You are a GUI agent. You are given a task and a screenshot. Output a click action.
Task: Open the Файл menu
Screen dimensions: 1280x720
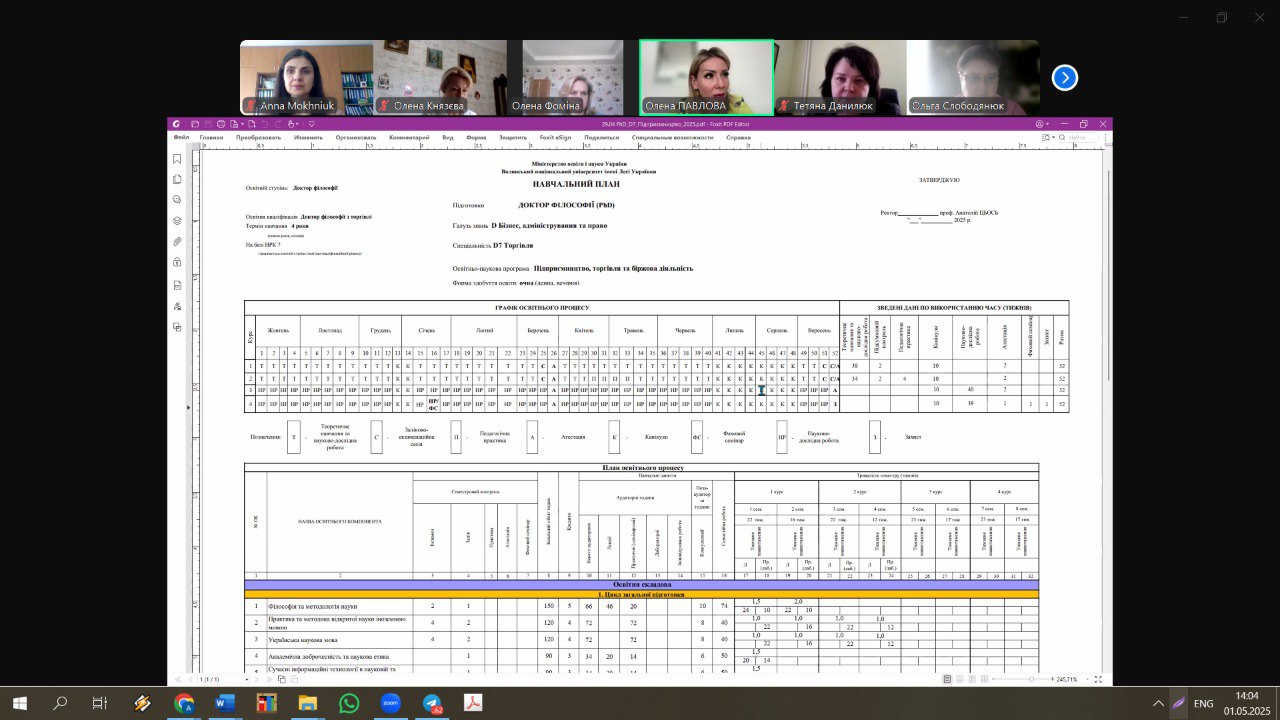coord(181,137)
